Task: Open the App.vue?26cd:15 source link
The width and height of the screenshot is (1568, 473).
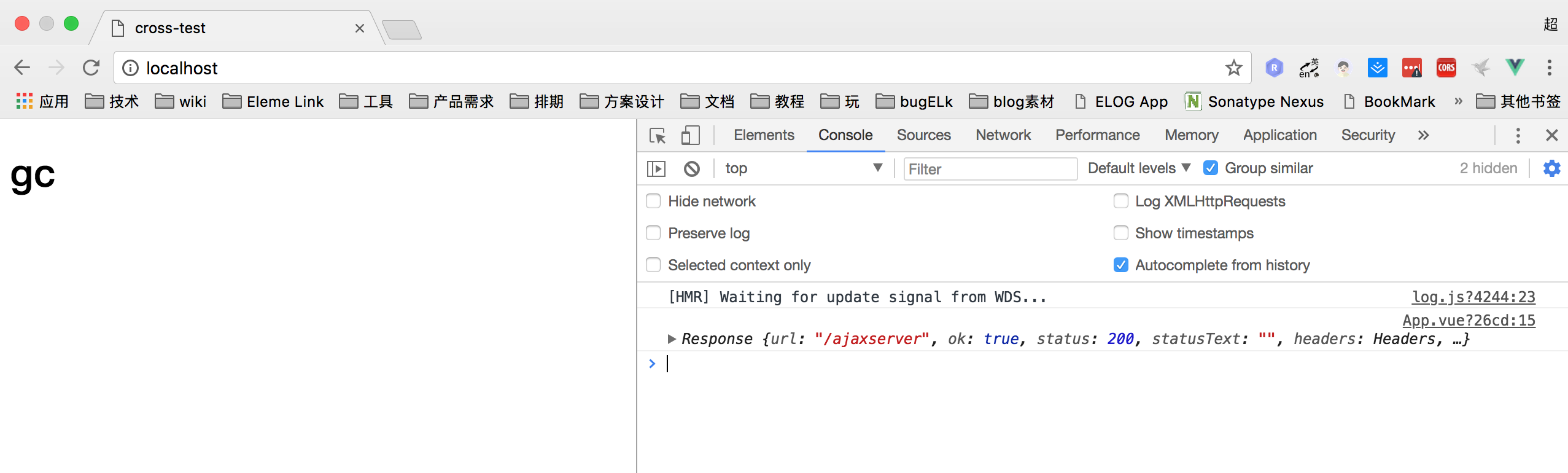Action: tap(1469, 321)
